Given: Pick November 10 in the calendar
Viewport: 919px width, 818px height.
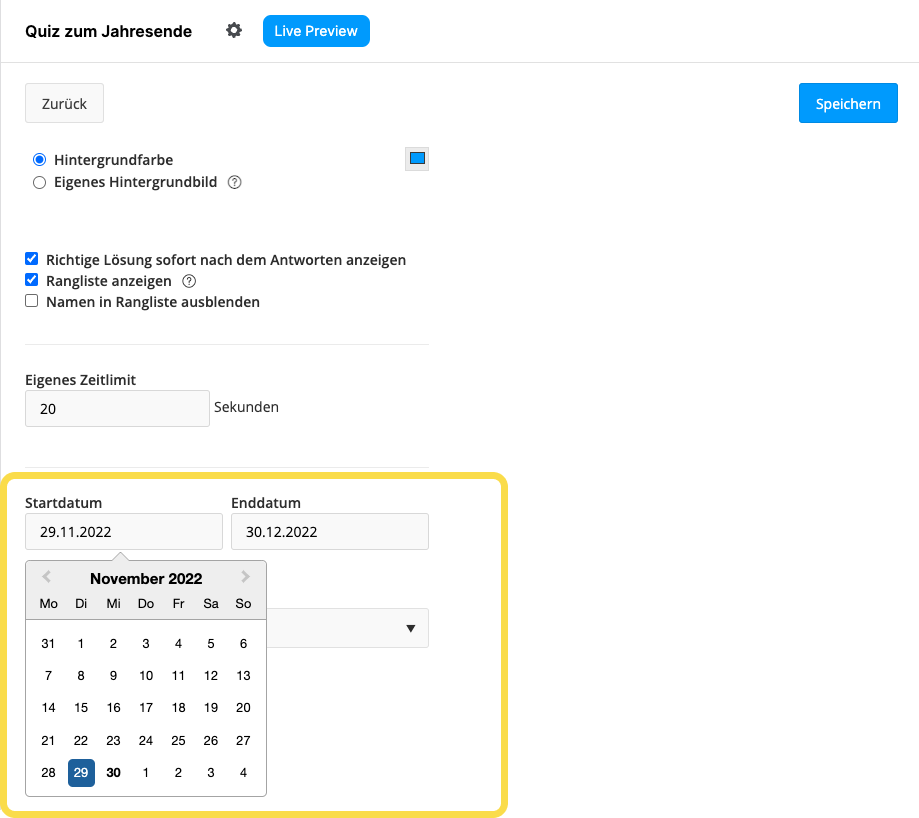Looking at the screenshot, I should click(x=146, y=676).
